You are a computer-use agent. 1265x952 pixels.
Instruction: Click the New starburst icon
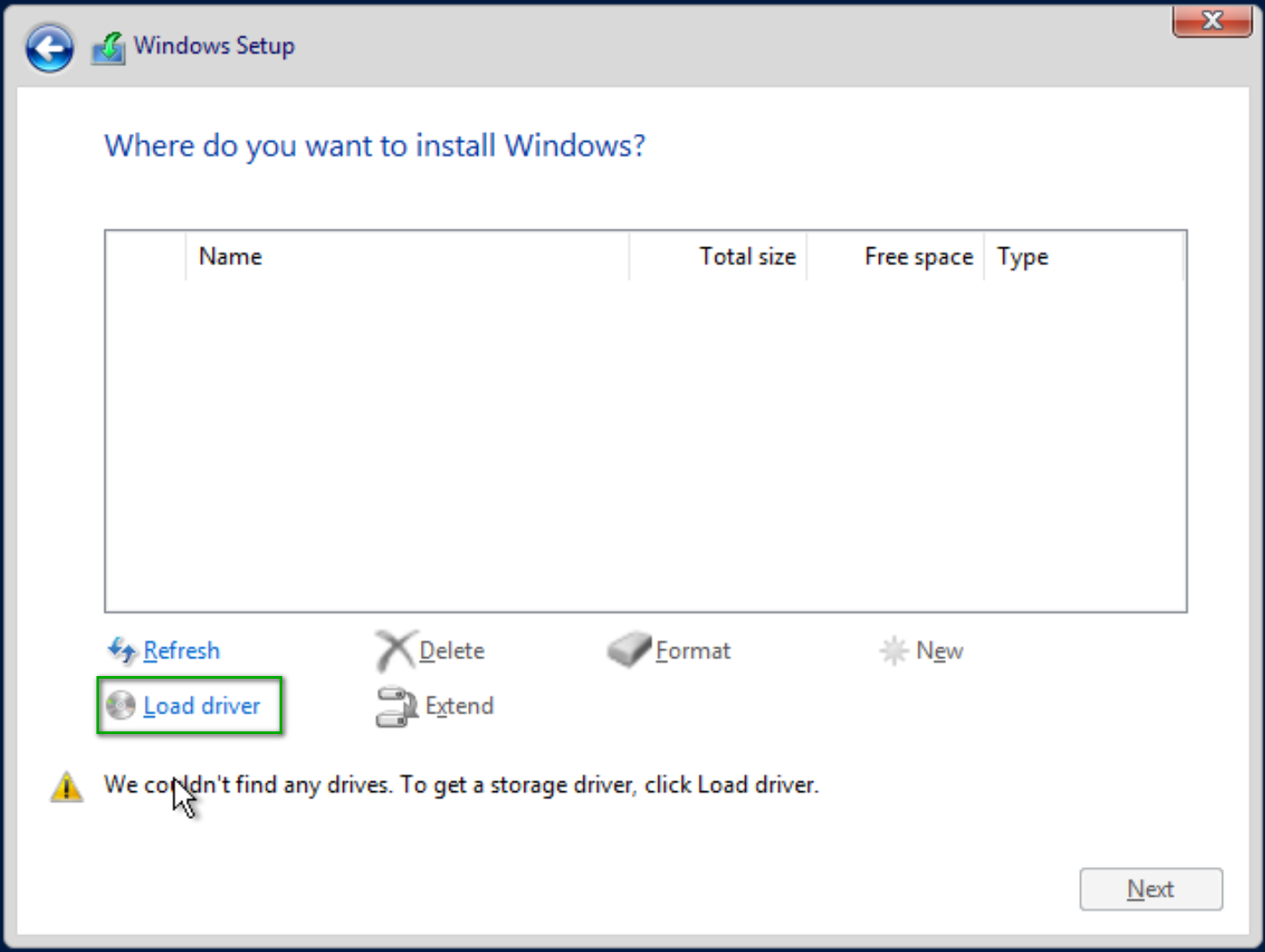point(893,651)
